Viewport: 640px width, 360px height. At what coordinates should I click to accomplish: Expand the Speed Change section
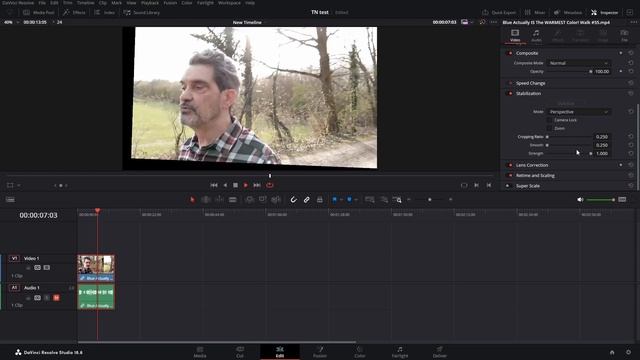(530, 83)
